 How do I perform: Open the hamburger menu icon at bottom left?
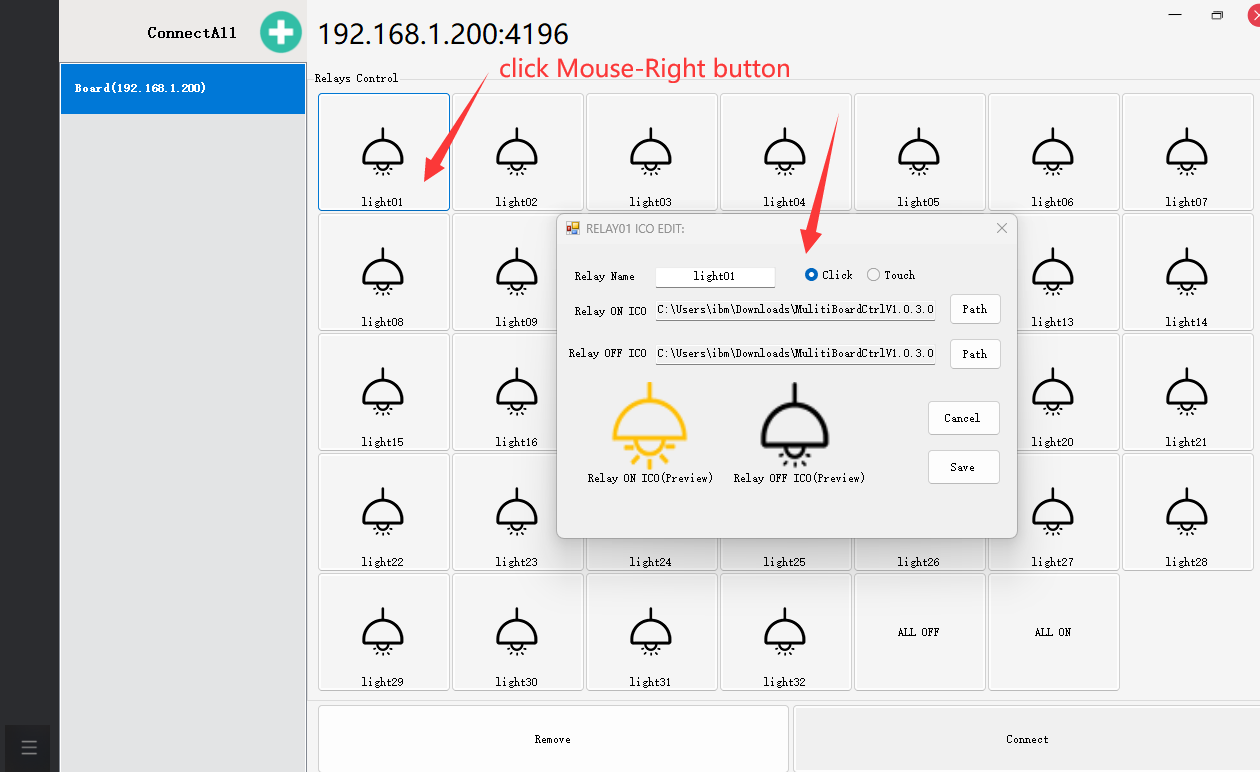click(28, 747)
